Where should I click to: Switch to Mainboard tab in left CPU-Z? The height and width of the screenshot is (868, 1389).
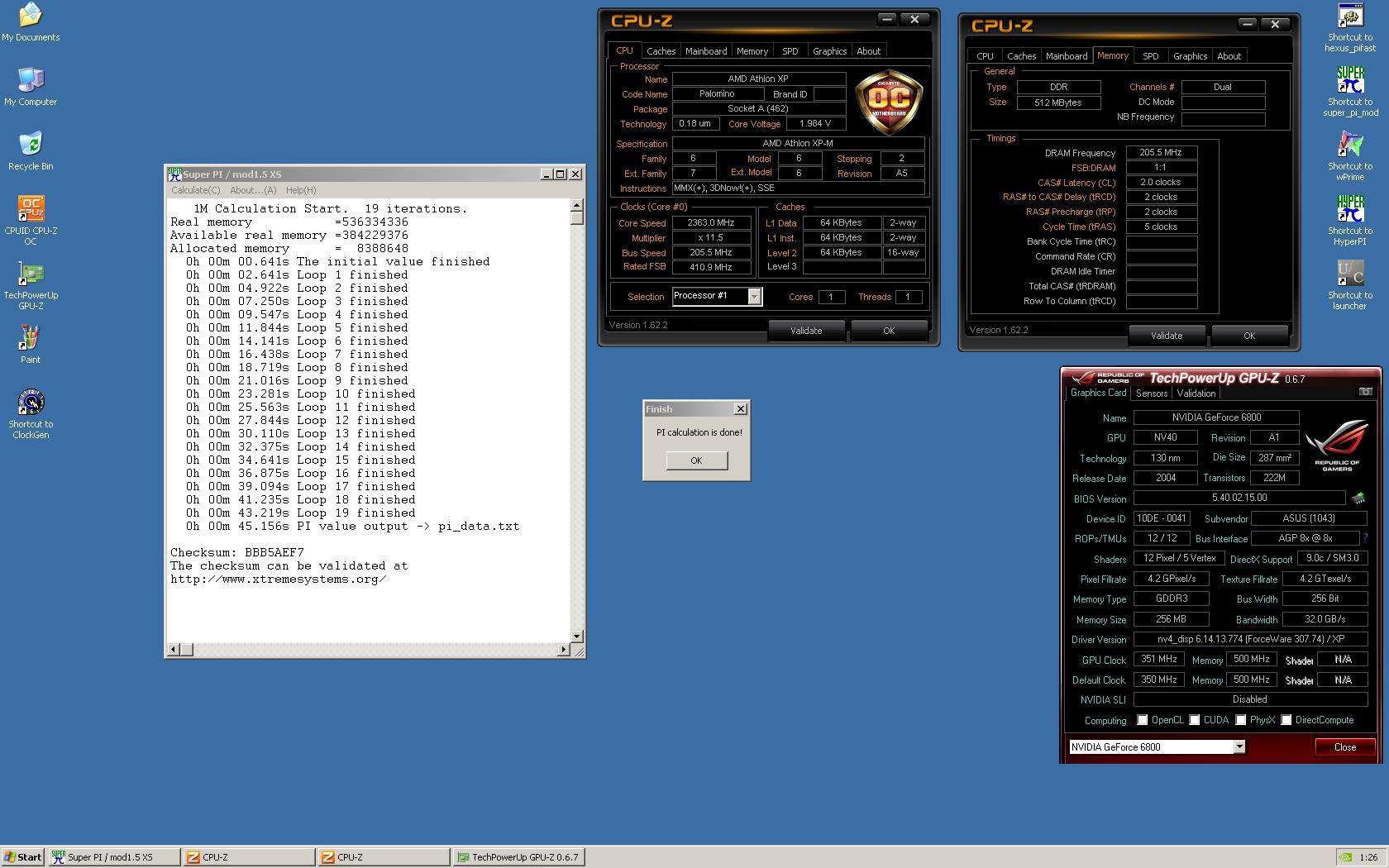(x=706, y=51)
